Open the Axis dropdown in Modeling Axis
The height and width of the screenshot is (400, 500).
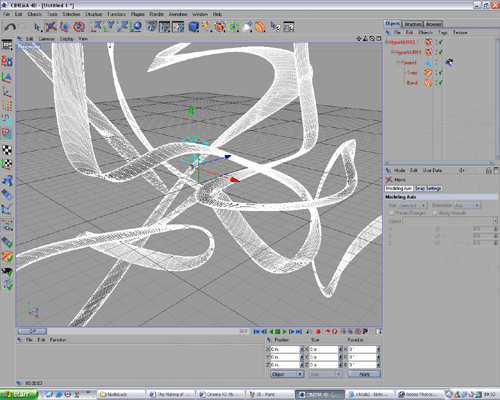click(x=413, y=205)
